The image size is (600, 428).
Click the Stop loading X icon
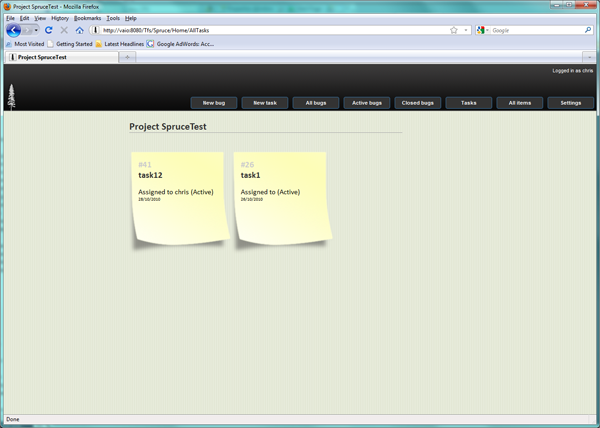(x=64, y=30)
